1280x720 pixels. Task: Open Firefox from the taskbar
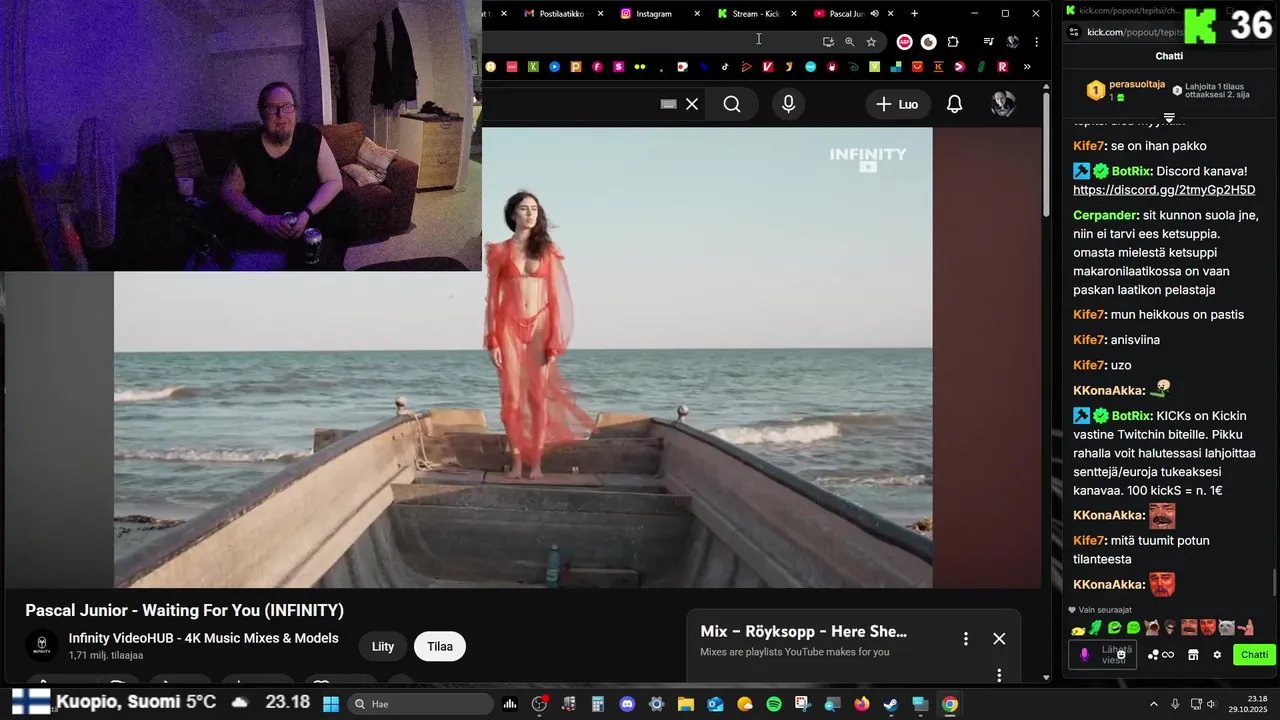tap(862, 704)
